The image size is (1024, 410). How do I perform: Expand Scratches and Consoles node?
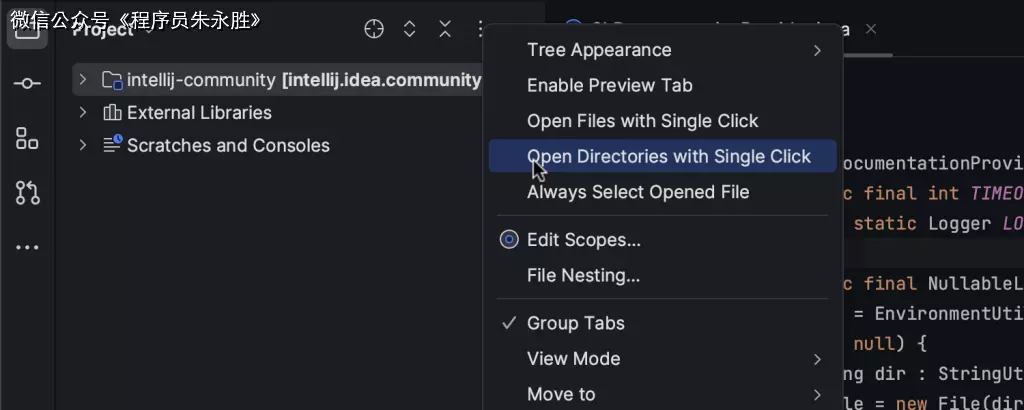(x=83, y=145)
